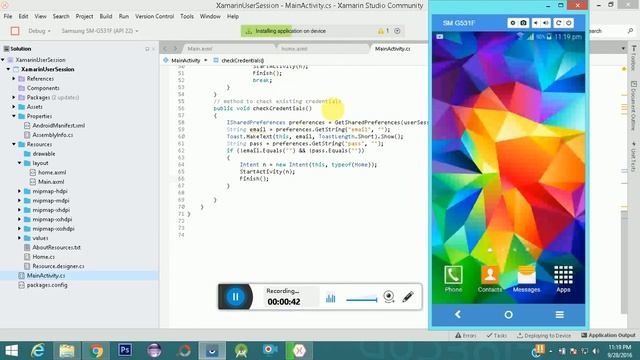640x360 pixels.
Task: Toggle the recorder webcam icon
Action: [389, 297]
